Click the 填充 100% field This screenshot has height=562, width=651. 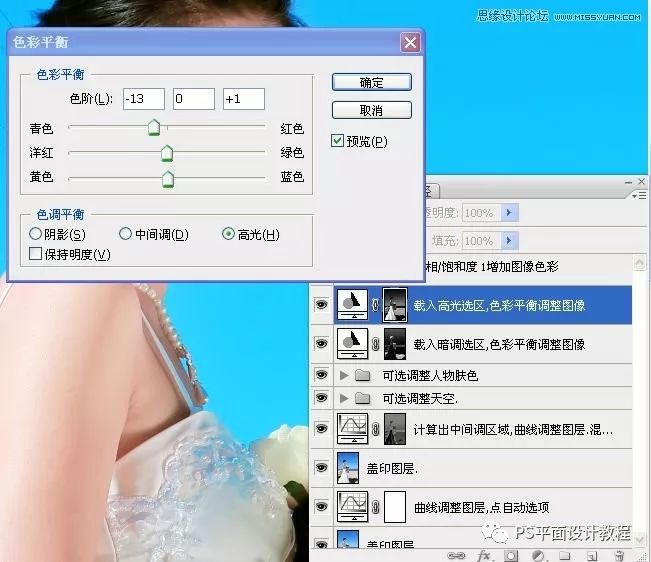(x=482, y=241)
